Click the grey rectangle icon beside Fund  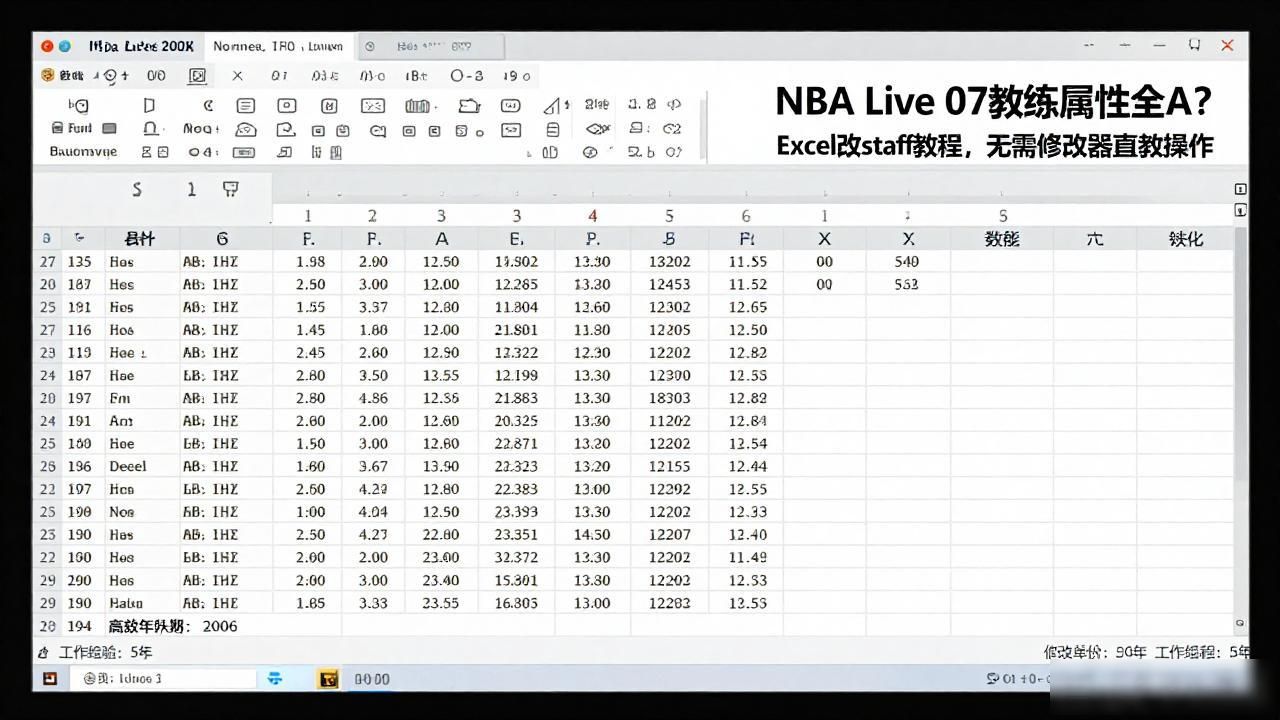click(x=110, y=128)
